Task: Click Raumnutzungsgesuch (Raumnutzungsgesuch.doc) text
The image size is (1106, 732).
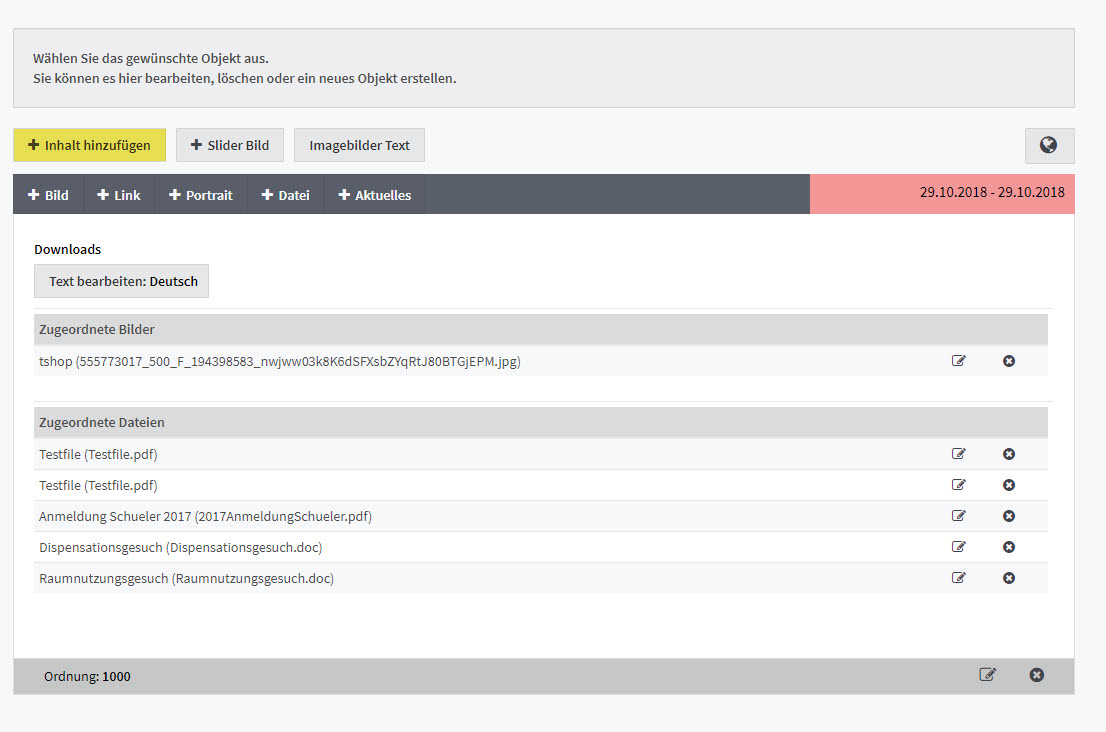Action: [186, 578]
